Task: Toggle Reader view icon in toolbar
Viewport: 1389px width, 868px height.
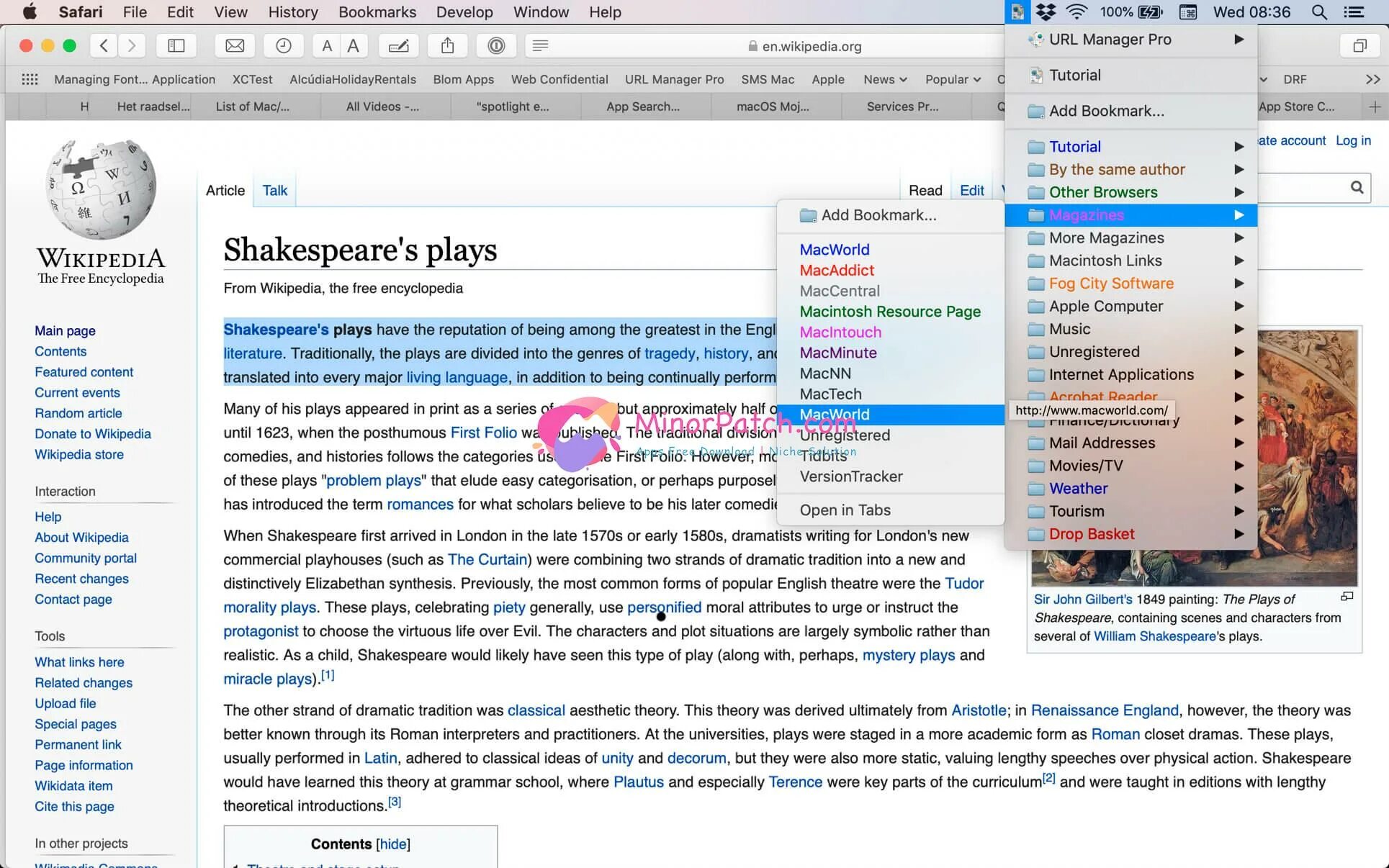Action: [x=540, y=46]
